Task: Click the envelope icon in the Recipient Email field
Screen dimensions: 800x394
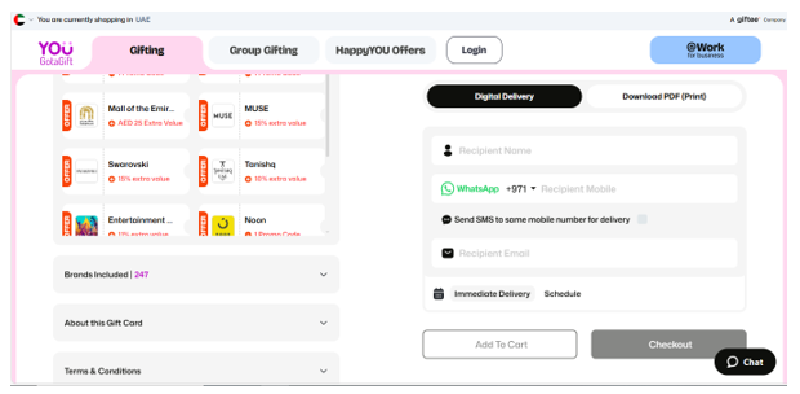Action: point(447,253)
